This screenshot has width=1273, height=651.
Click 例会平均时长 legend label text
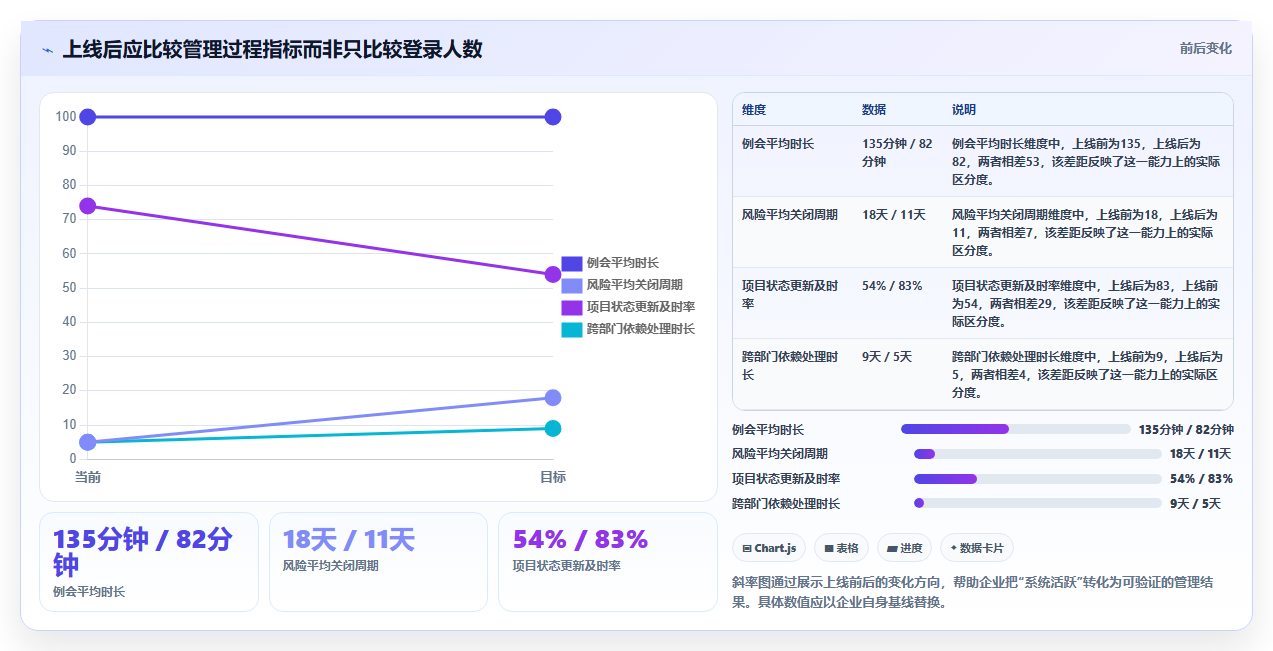tap(623, 263)
